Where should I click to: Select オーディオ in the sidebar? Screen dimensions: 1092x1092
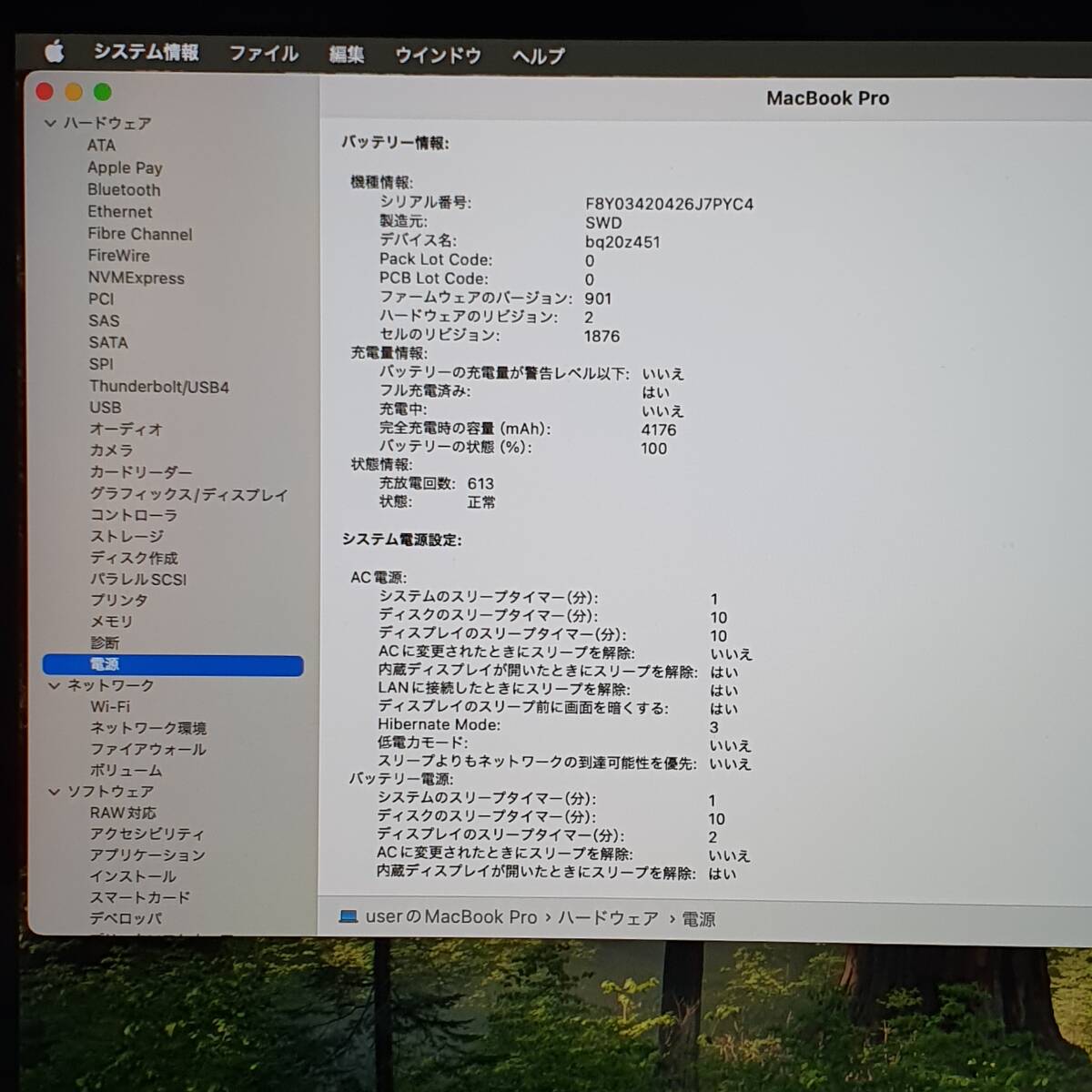(126, 429)
